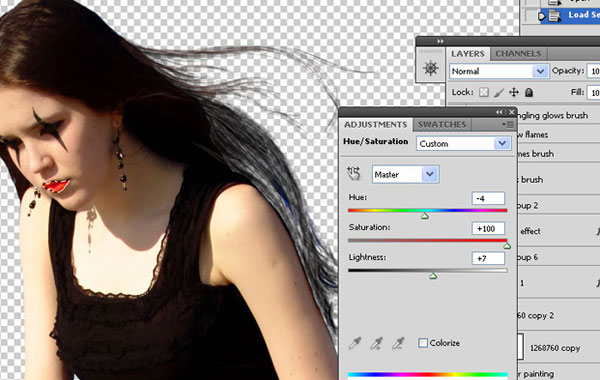Viewport: 600px width, 380px height.
Task: Select the "flames" layer row
Action: [559, 134]
